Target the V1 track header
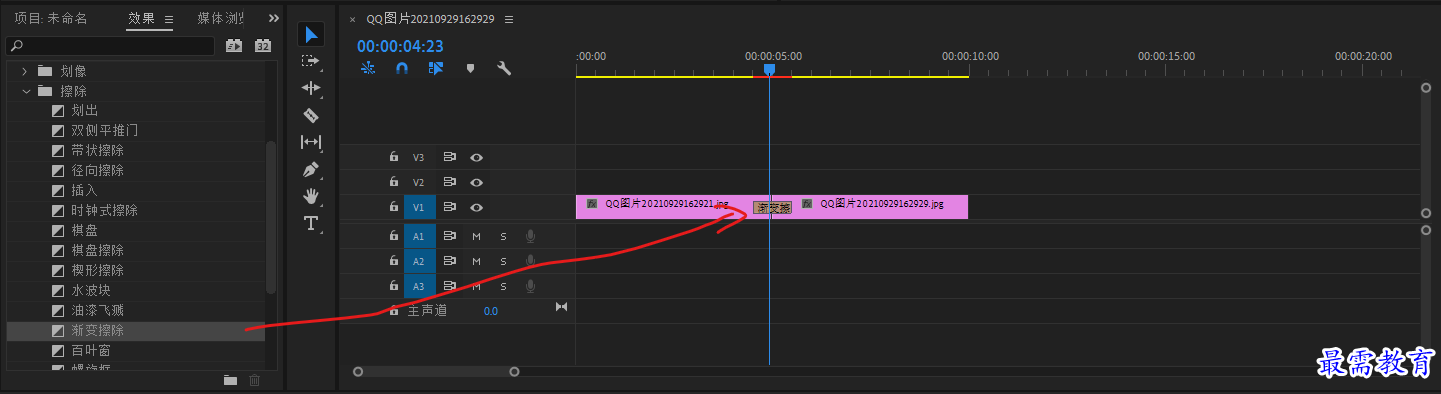The image size is (1441, 394). tap(419, 207)
